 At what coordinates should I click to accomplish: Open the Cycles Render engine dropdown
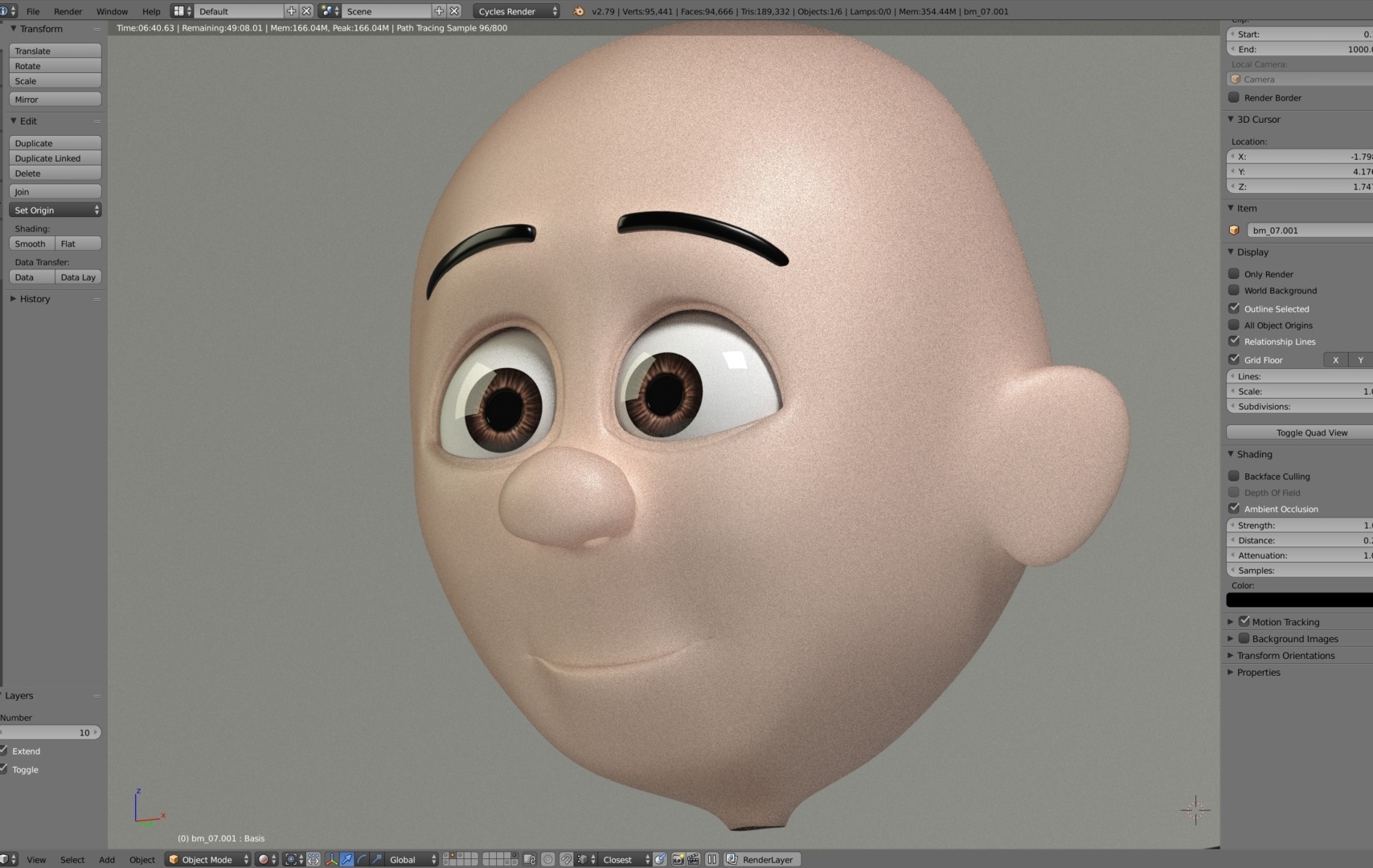click(516, 11)
